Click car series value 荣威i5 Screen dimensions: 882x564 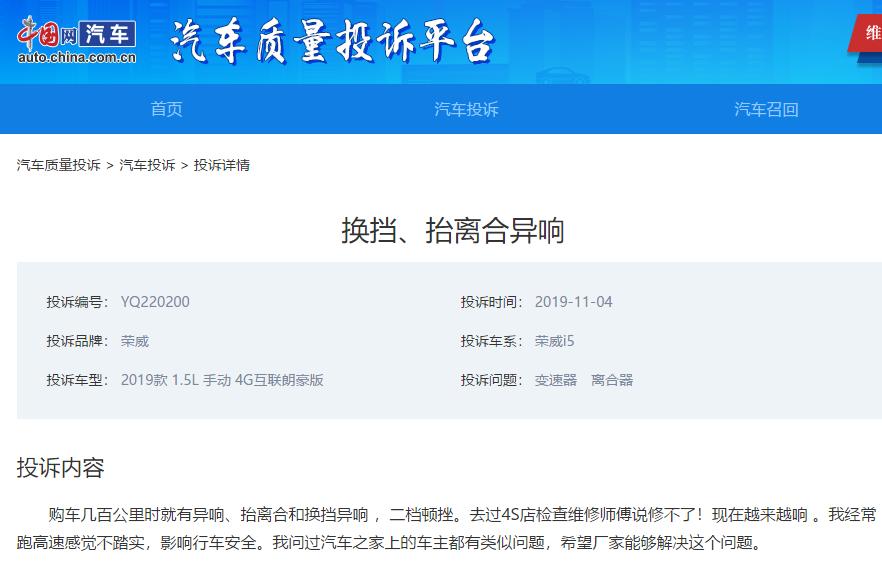tap(555, 341)
